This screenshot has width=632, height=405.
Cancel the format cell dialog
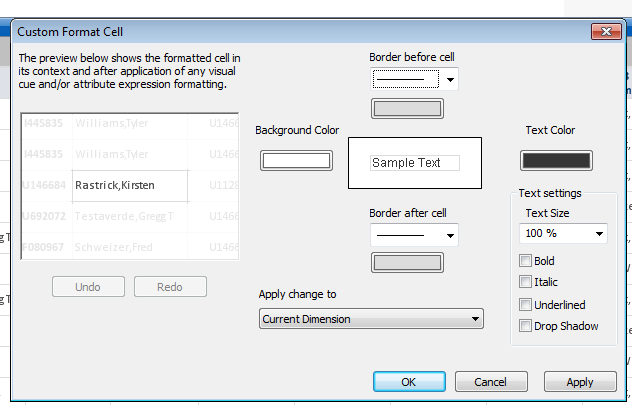tap(491, 382)
